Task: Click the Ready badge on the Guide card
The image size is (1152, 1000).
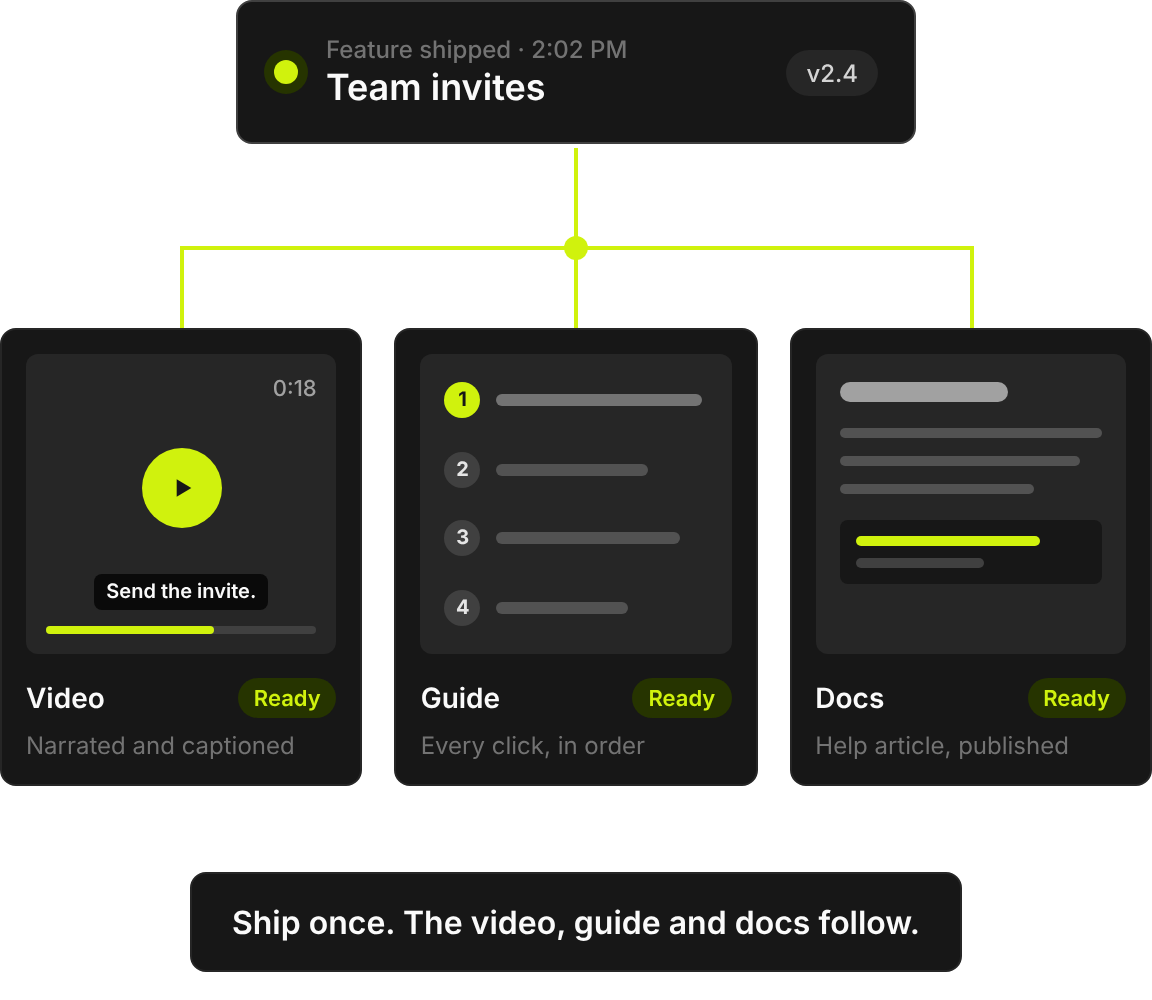Action: tap(682, 698)
